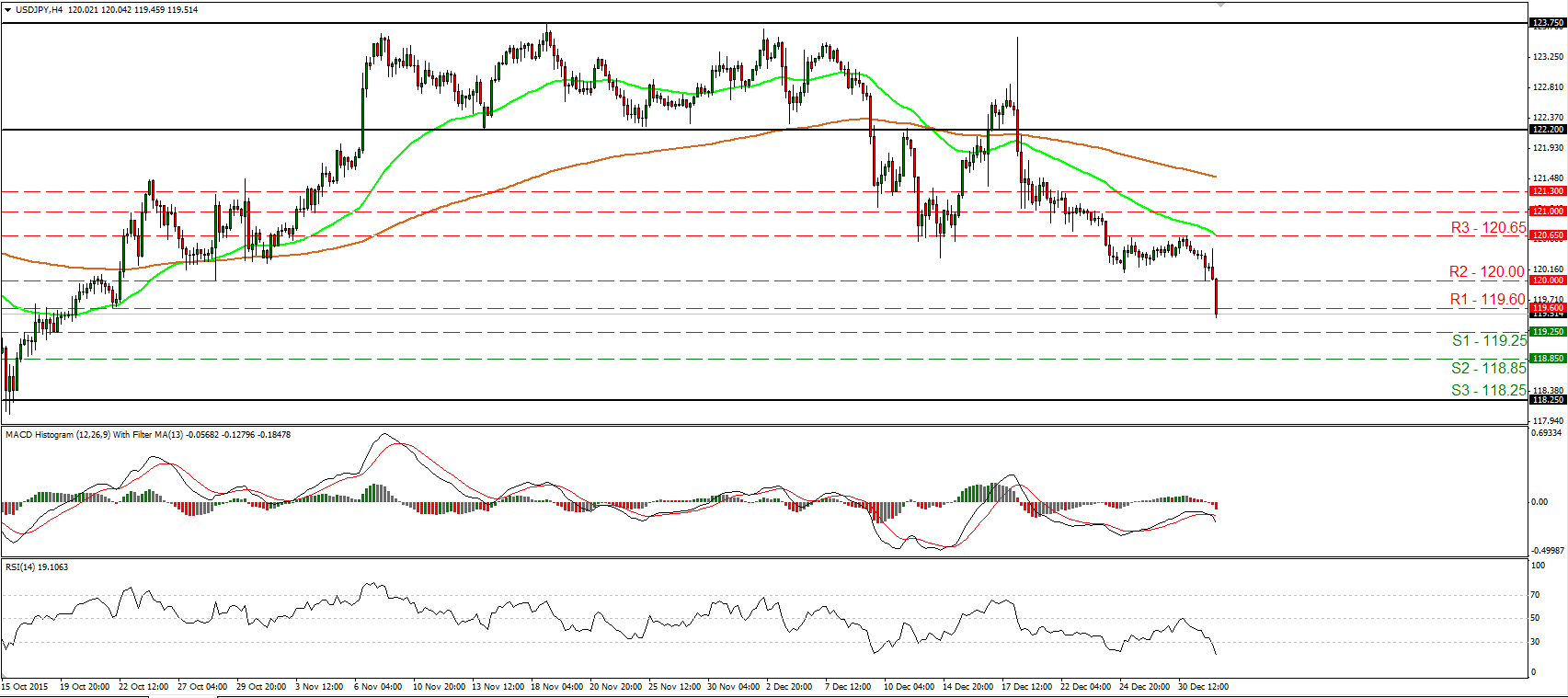
Task: Click the 121.480 price axis value
Action: (x=1549, y=178)
